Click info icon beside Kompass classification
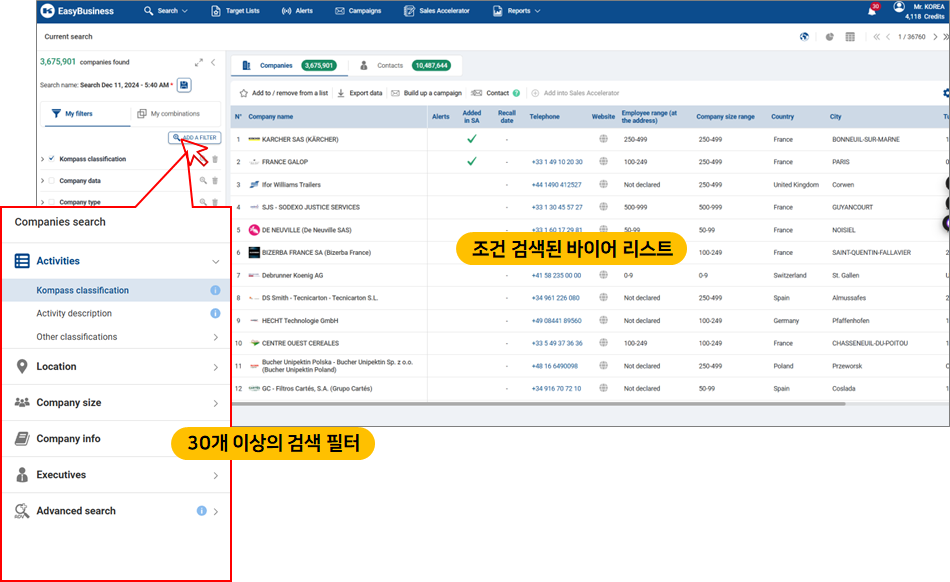 [x=215, y=291]
